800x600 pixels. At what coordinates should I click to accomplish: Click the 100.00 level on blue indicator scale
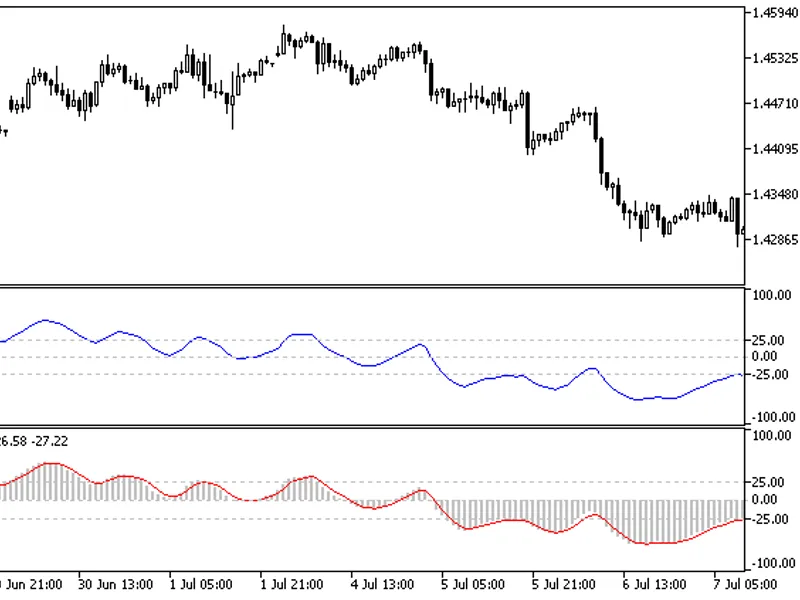(x=772, y=295)
